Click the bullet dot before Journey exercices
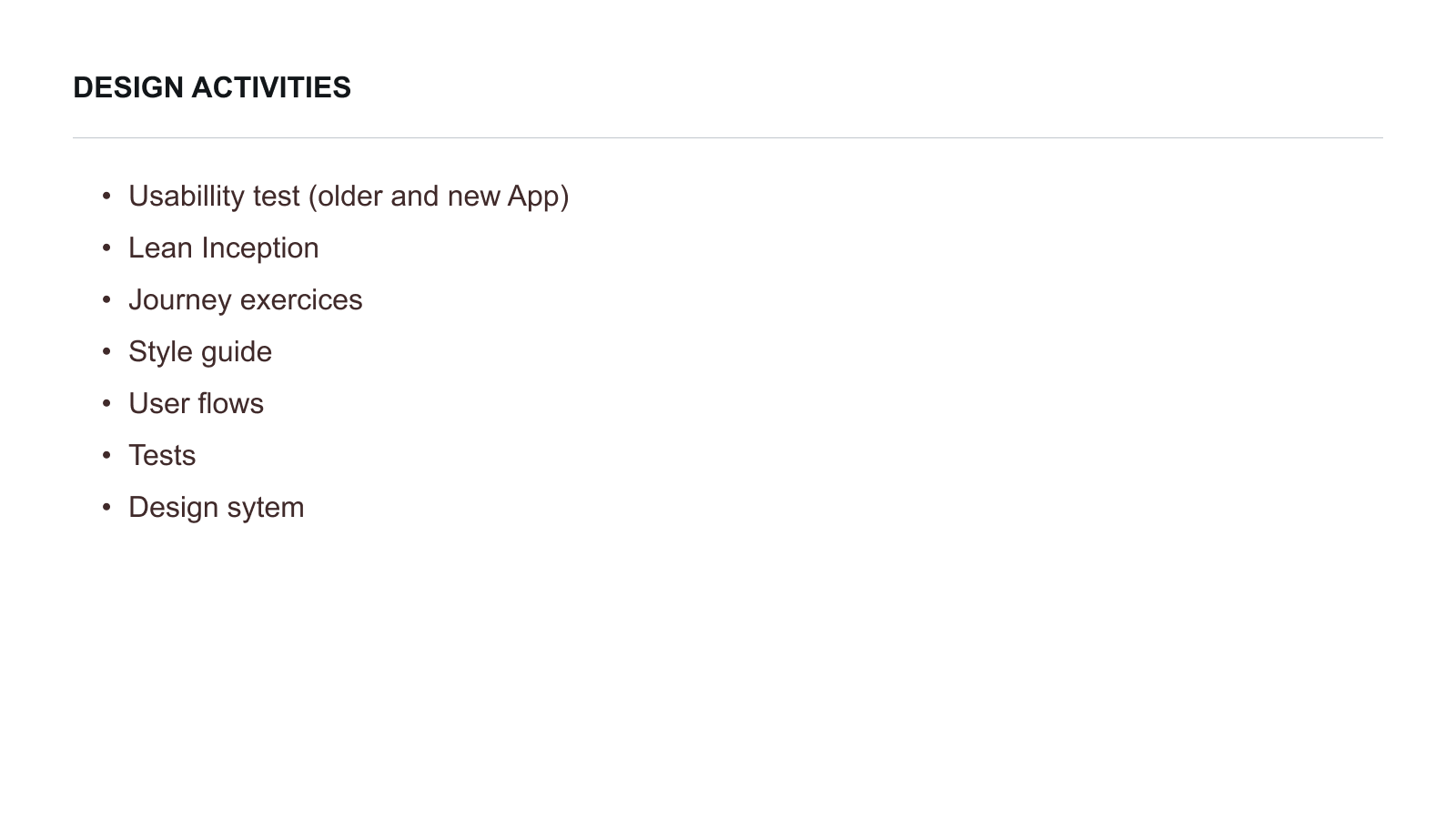Viewport: 1456px width, 819px height. 106,299
